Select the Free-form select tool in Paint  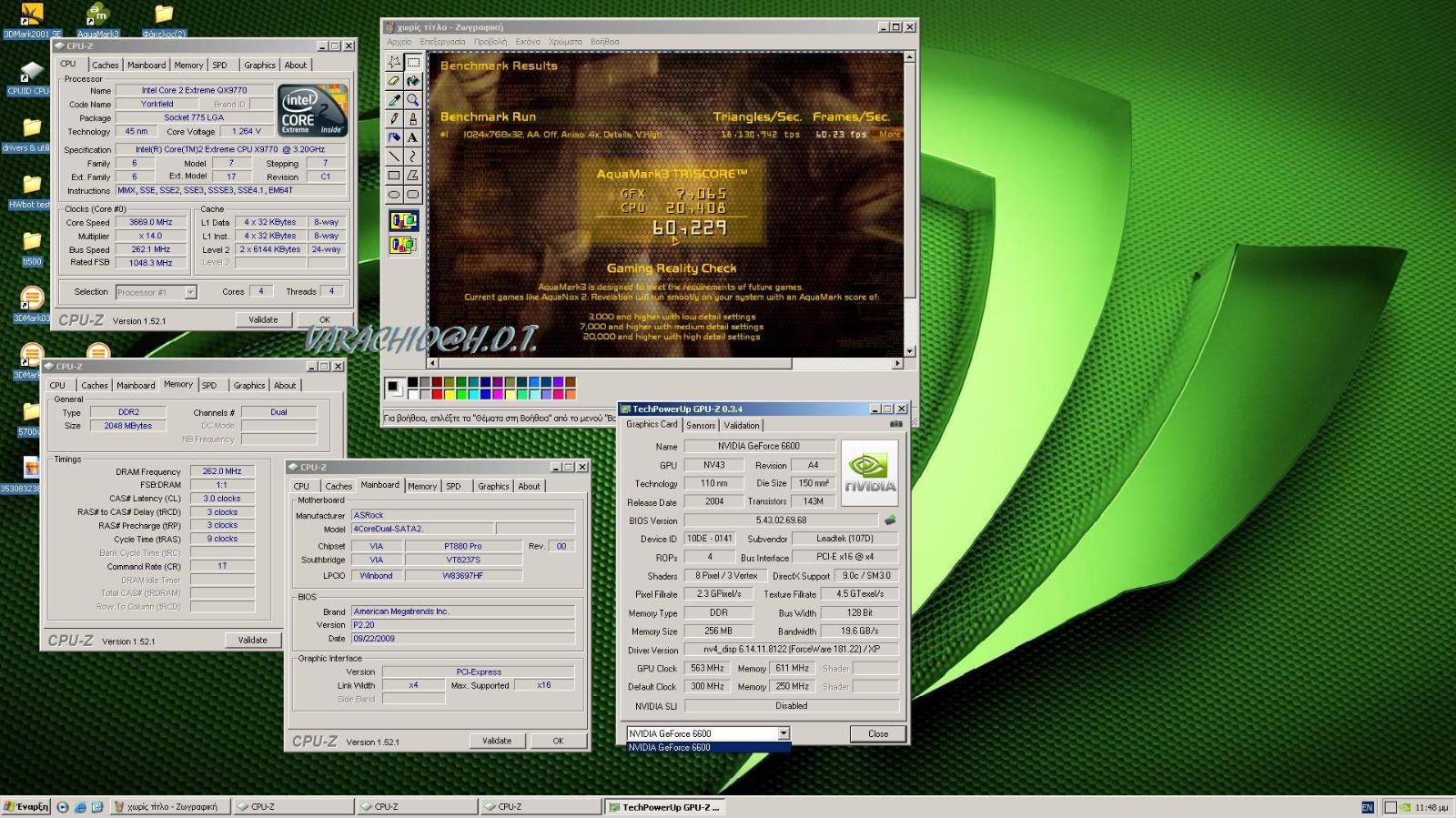[x=394, y=62]
